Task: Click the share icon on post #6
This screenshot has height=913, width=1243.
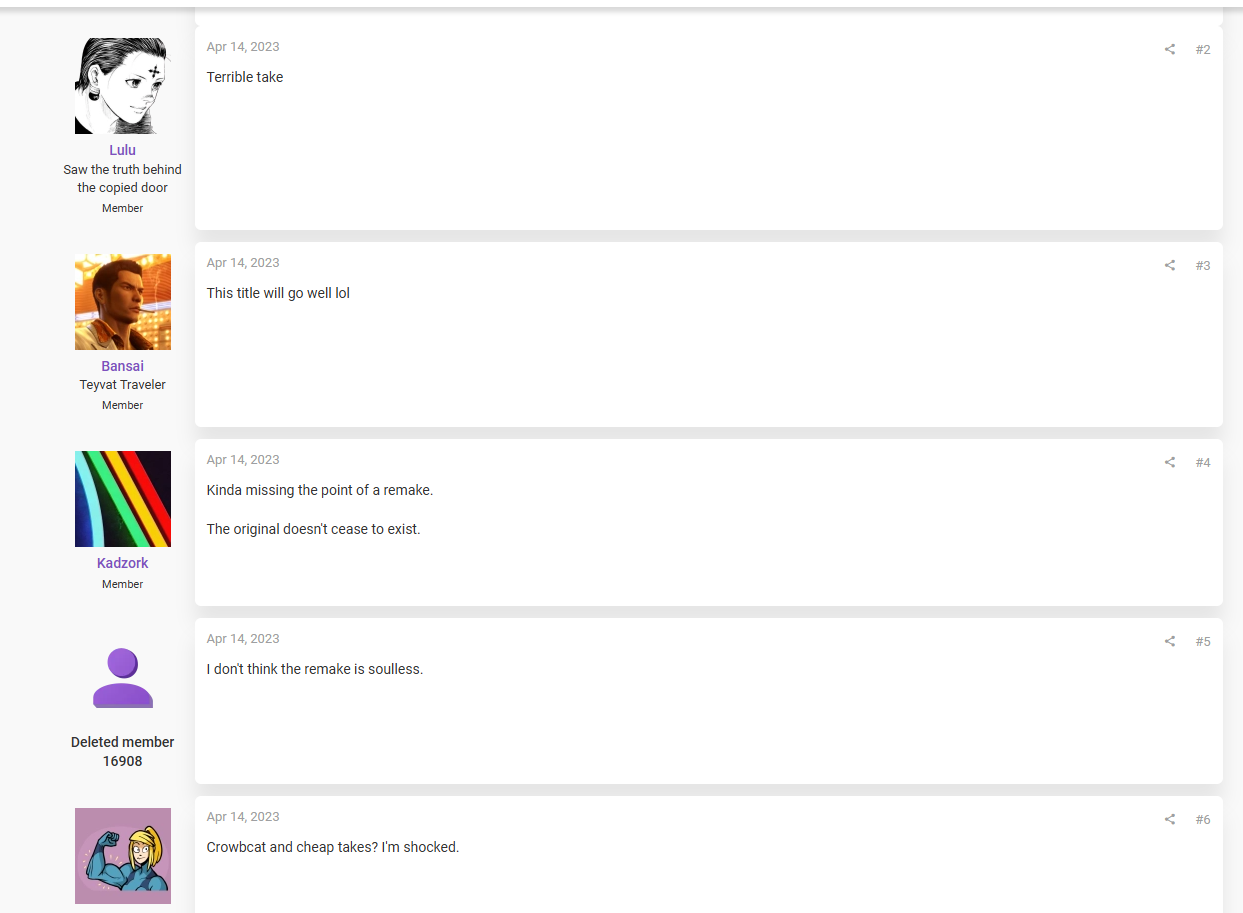Action: [1169, 819]
